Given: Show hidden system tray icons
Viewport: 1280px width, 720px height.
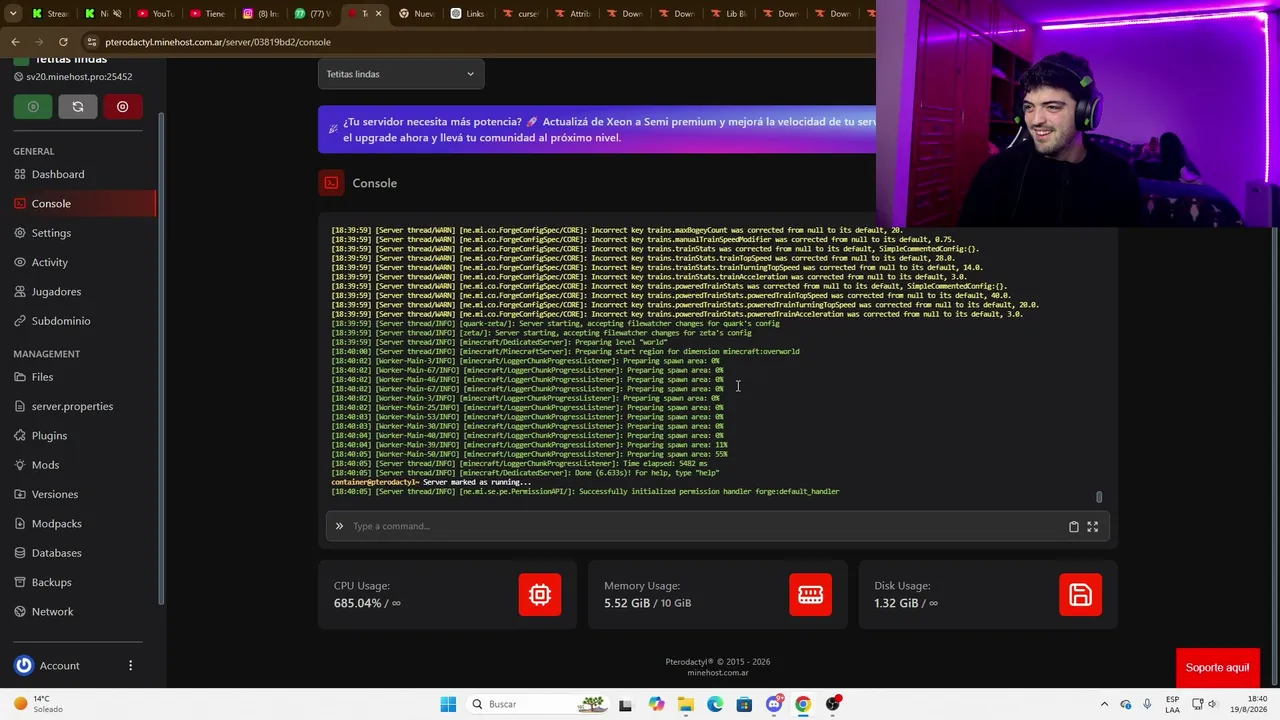Looking at the screenshot, I should (1104, 704).
